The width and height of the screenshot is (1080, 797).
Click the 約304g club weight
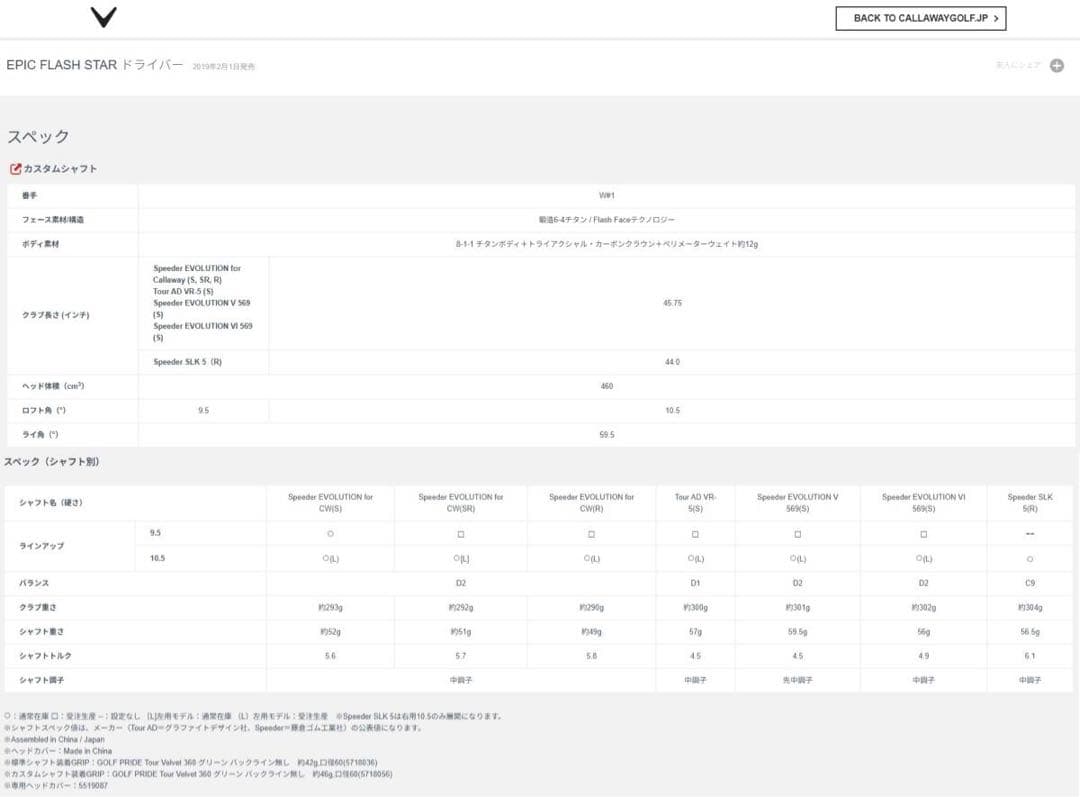point(1030,608)
